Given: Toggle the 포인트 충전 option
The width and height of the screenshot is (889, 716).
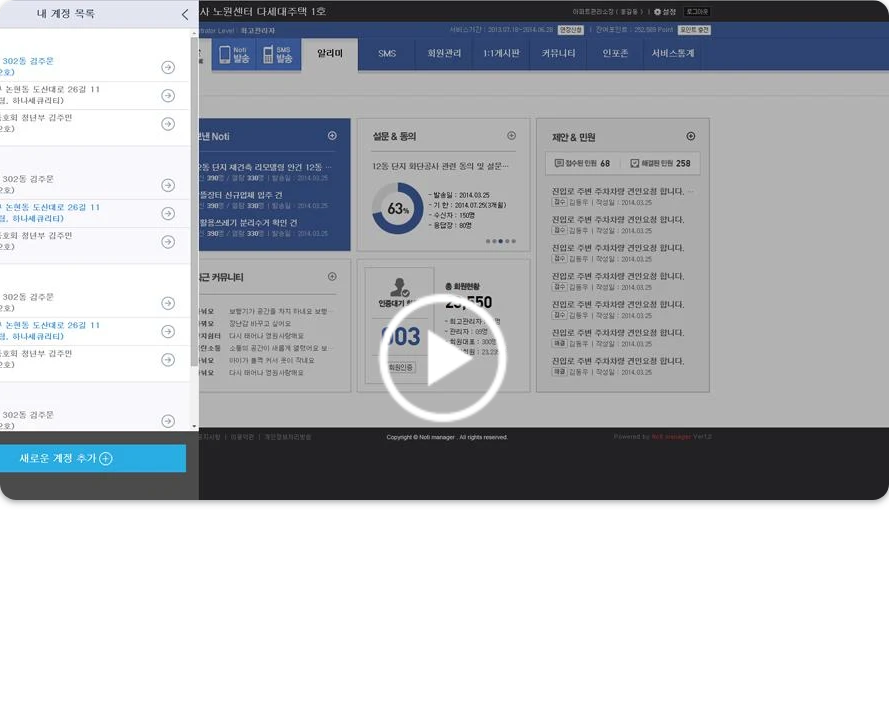Looking at the screenshot, I should tap(694, 29).
